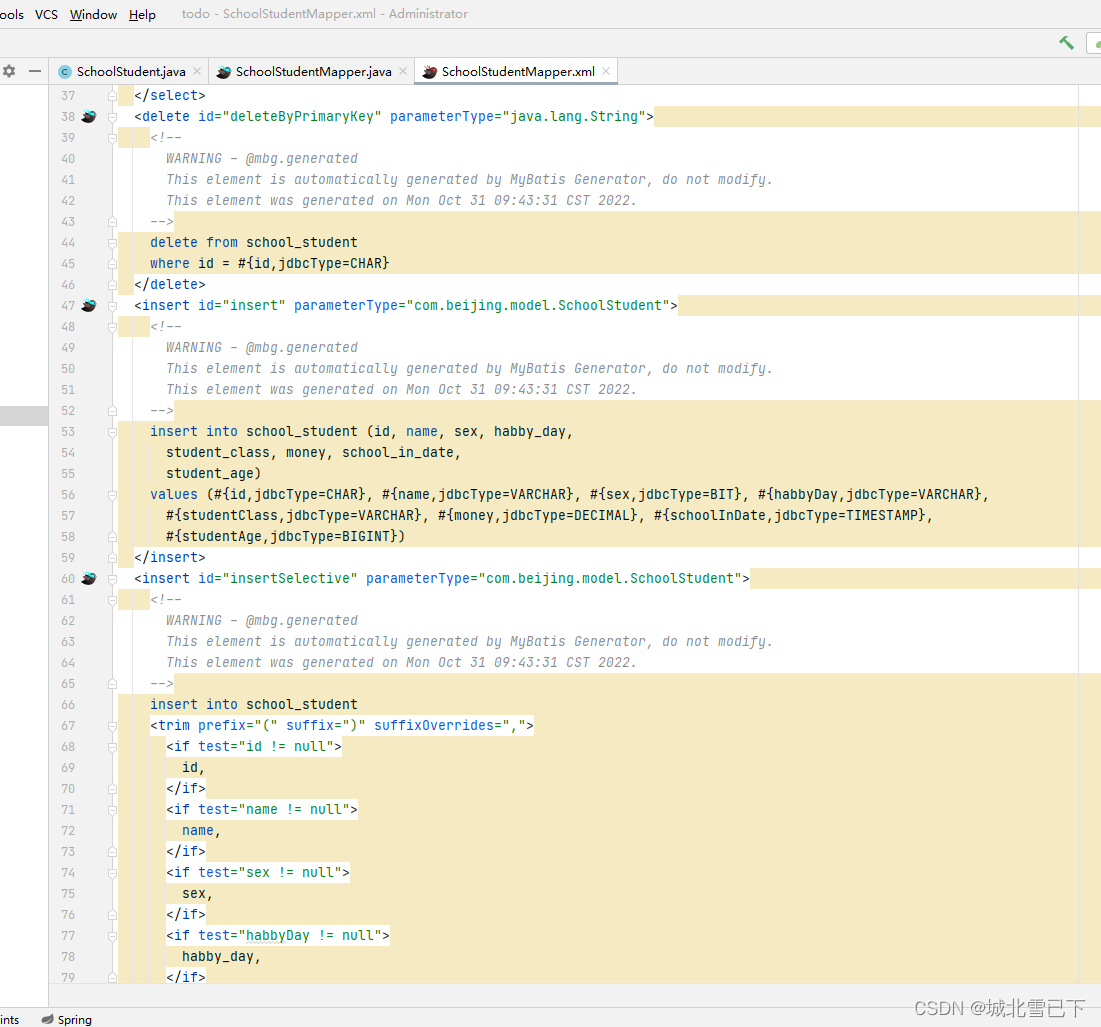The image size is (1101, 1027).
Task: Click the green run icon in the top-right toolbar
Action: click(x=1096, y=44)
